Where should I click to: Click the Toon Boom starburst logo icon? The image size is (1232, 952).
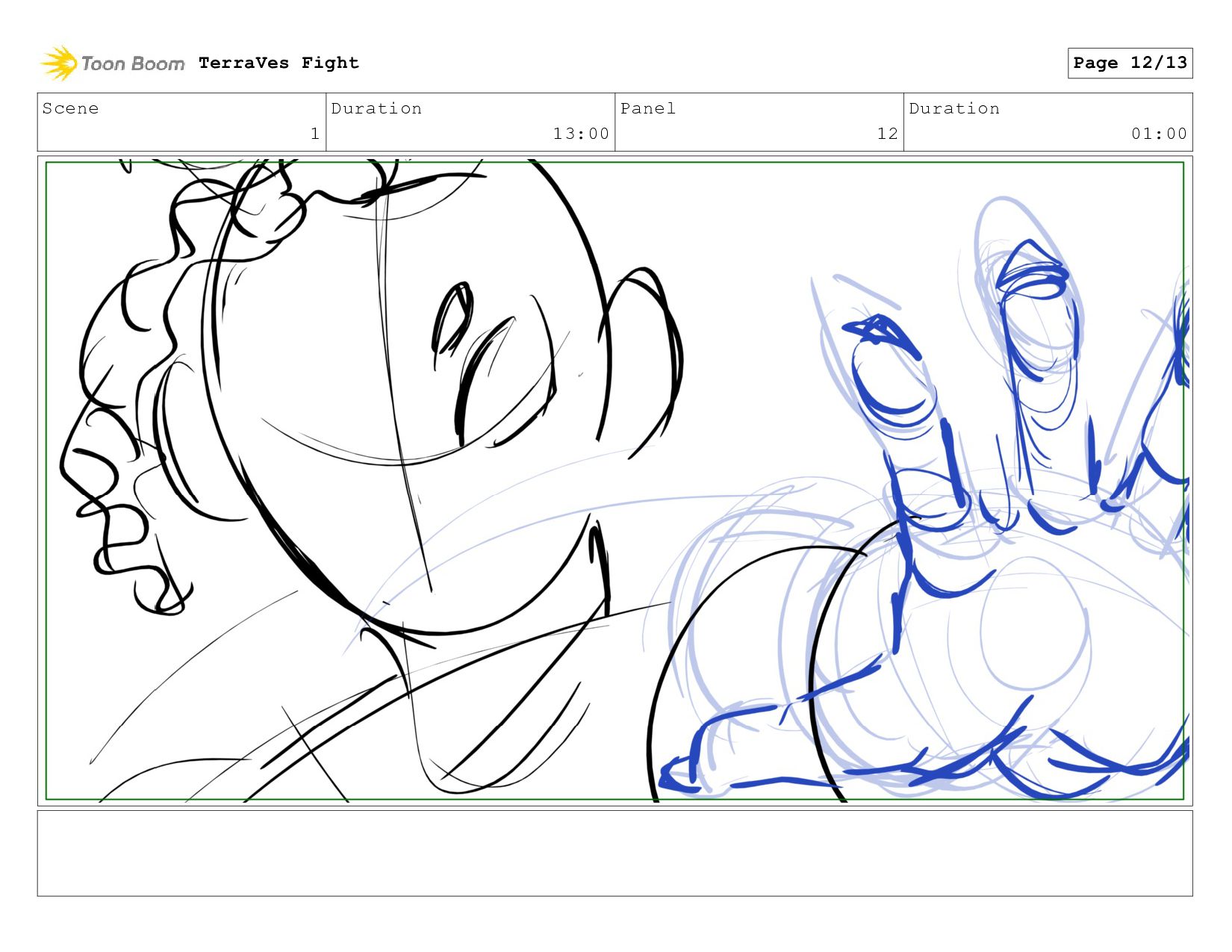coord(58,63)
